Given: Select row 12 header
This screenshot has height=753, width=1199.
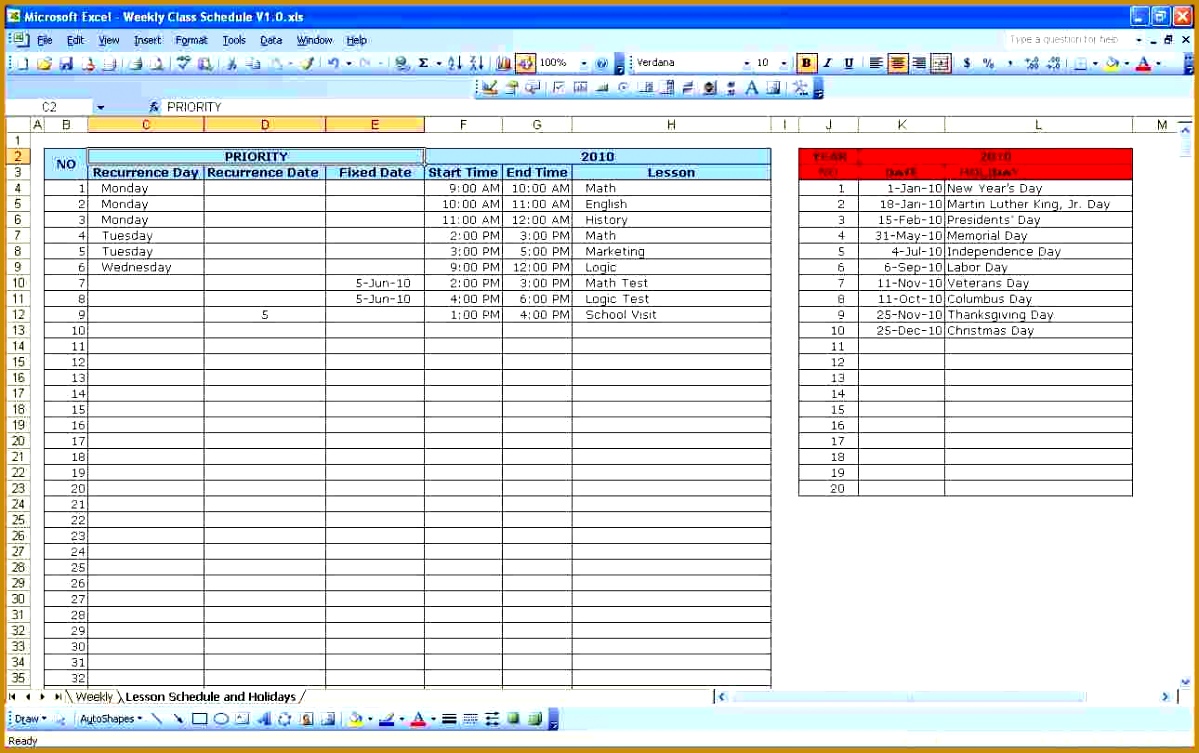Looking at the screenshot, I should point(18,314).
